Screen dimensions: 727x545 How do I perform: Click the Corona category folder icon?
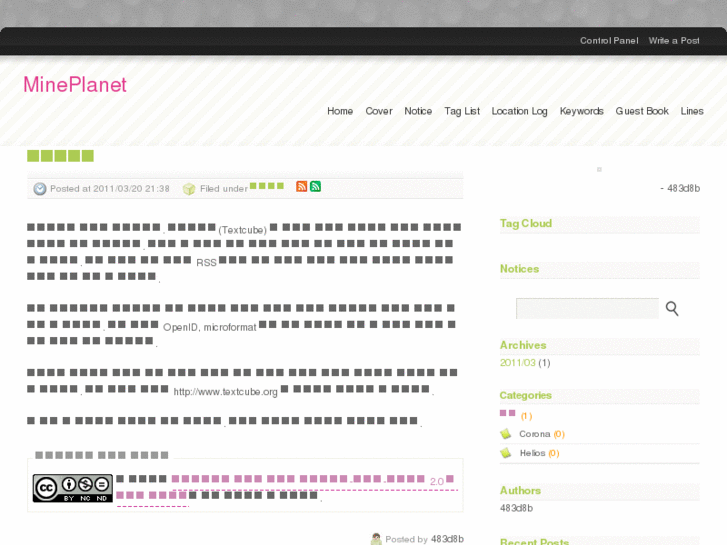point(505,434)
